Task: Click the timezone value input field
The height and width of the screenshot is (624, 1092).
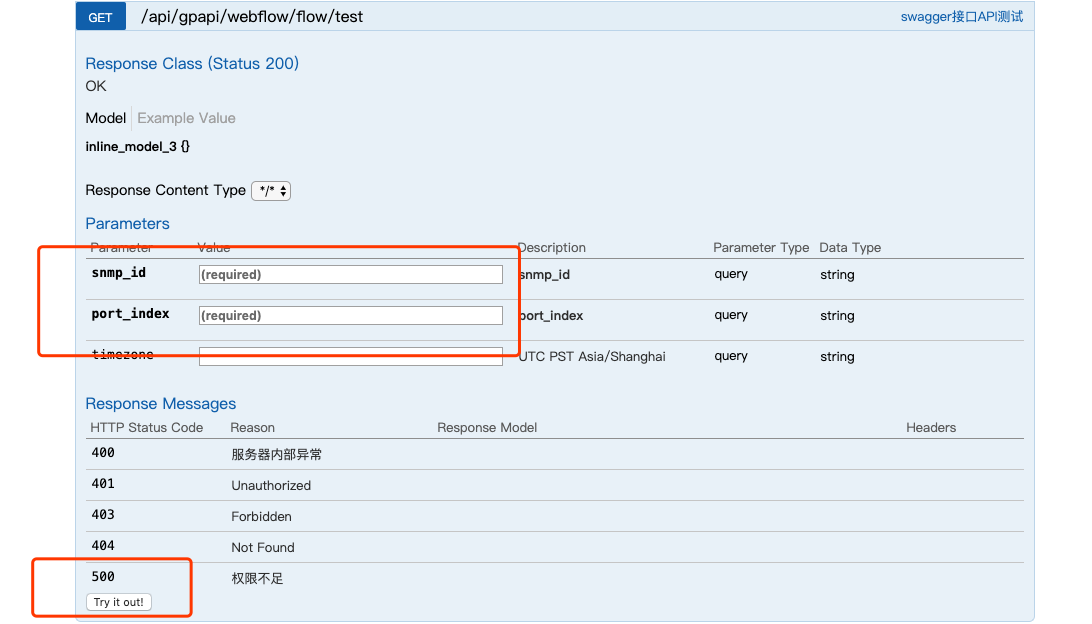Action: (350, 356)
